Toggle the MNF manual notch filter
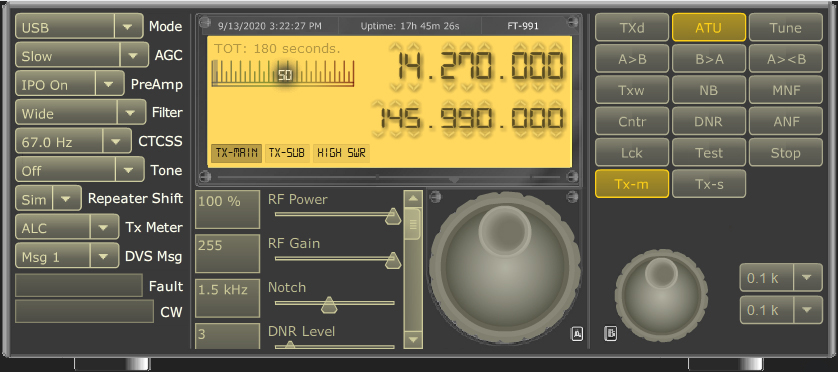This screenshot has height=372, width=838. coord(786,90)
